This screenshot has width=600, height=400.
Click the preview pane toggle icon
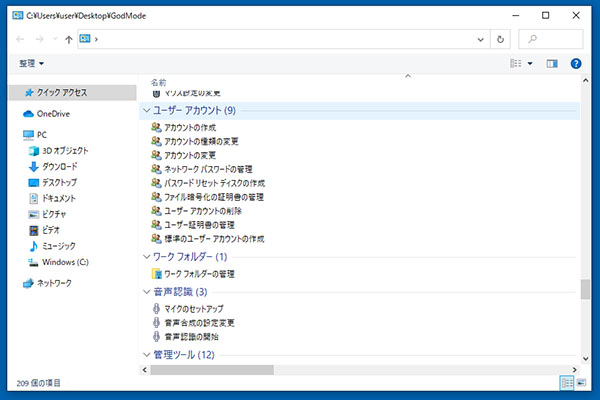click(x=552, y=63)
